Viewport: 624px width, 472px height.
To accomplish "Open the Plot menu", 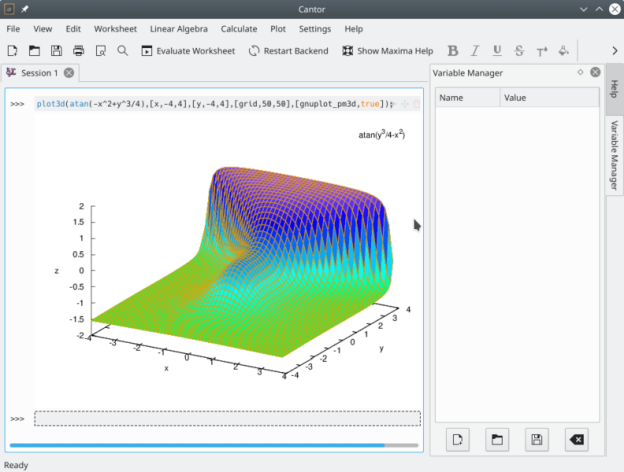I will 278,29.
